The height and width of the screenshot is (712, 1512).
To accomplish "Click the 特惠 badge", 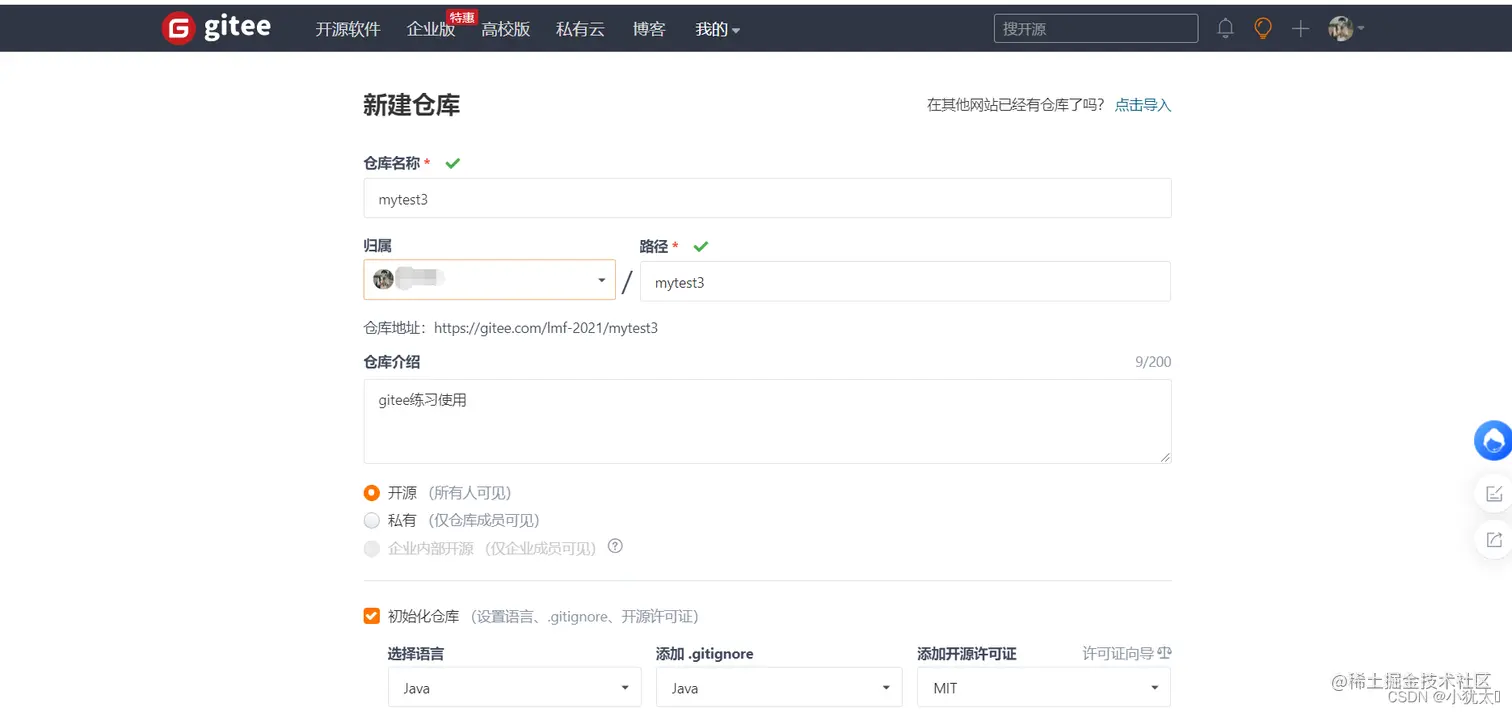I will tap(462, 17).
